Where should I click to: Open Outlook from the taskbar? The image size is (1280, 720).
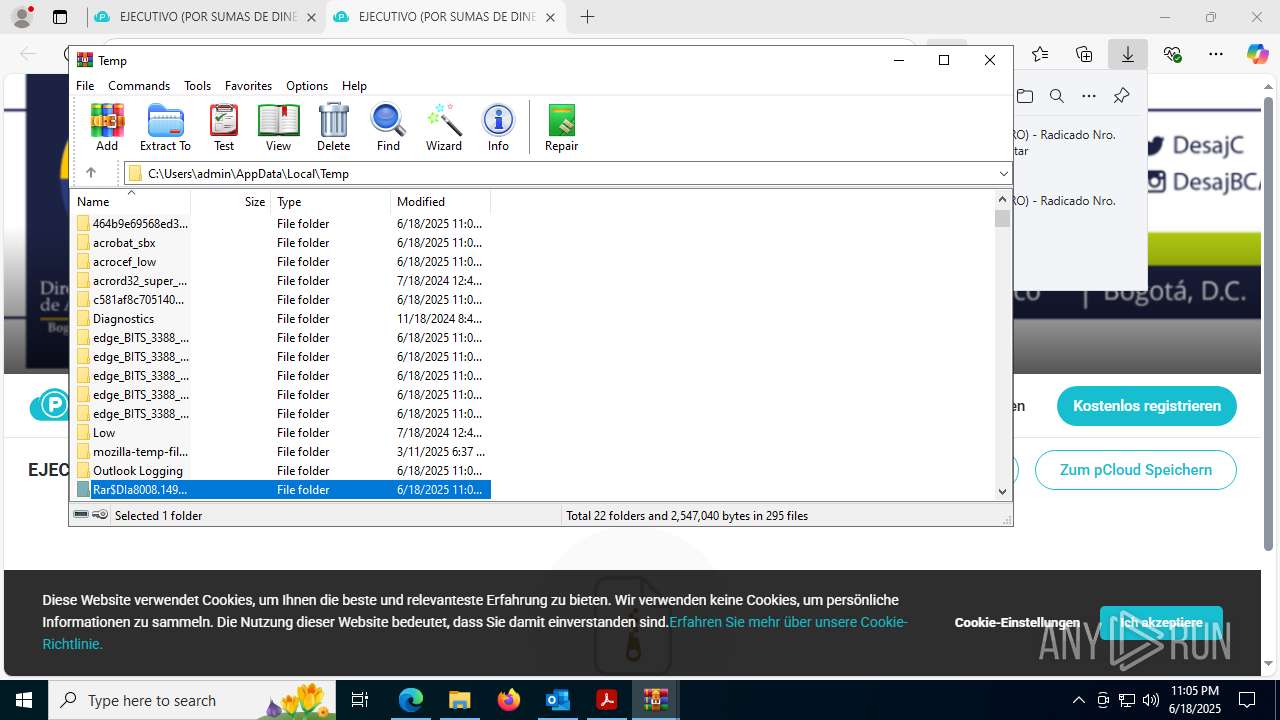click(x=557, y=700)
